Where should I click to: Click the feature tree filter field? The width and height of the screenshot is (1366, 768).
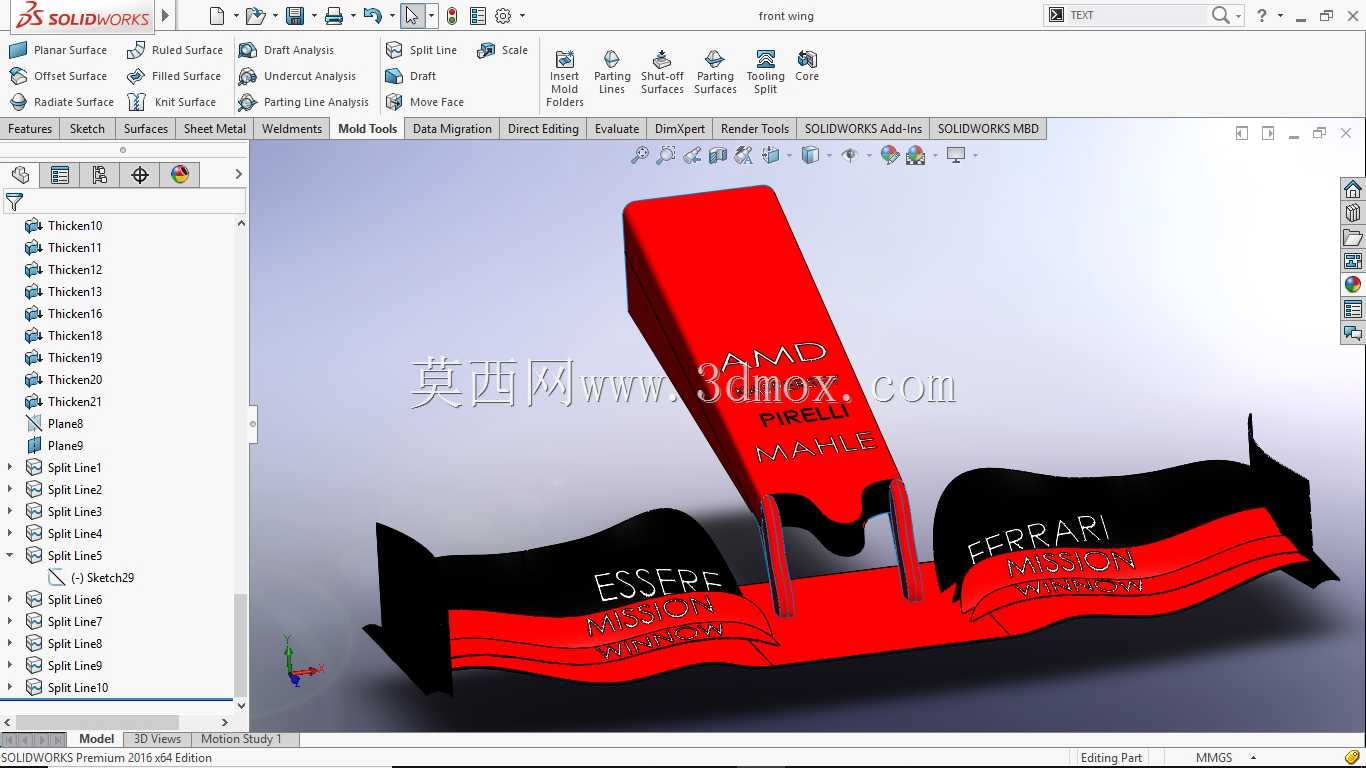point(125,202)
